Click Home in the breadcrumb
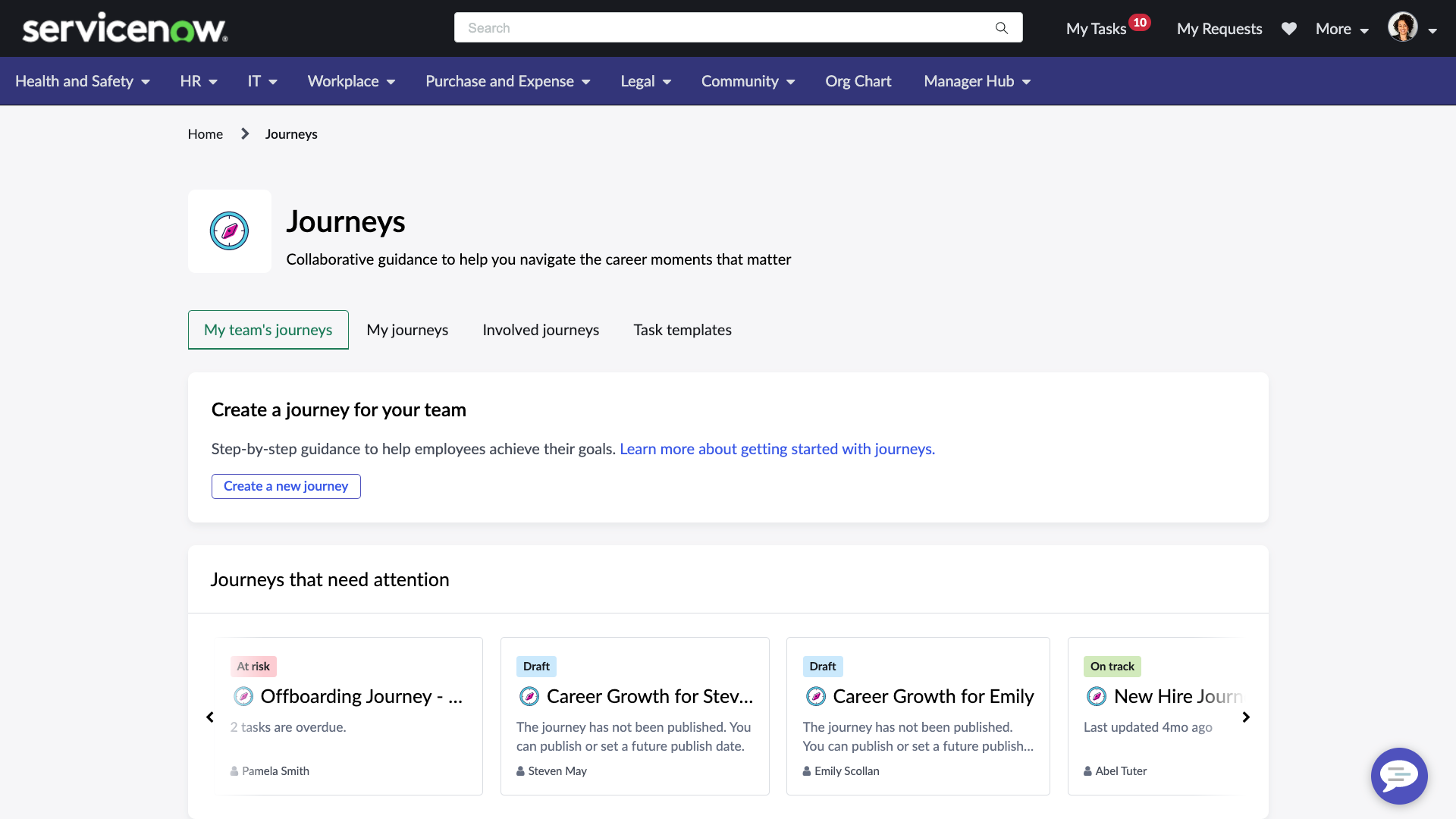This screenshot has height=819, width=1456. point(205,133)
